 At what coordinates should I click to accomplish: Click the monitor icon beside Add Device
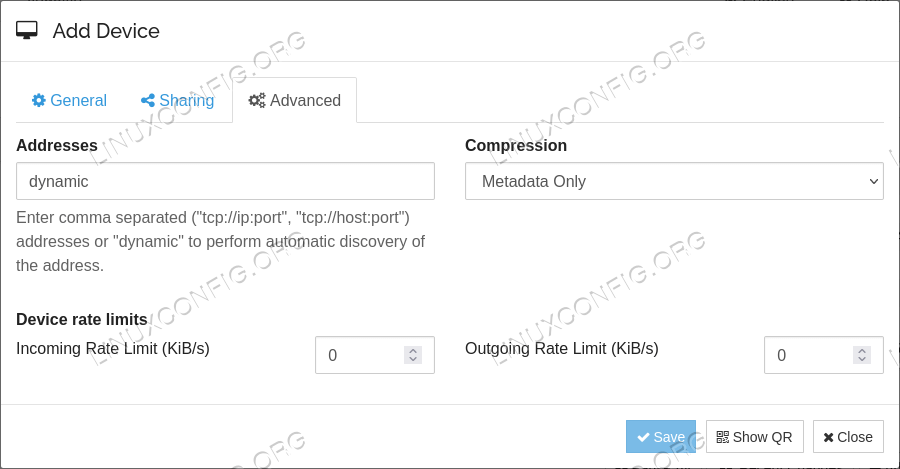tap(26, 30)
